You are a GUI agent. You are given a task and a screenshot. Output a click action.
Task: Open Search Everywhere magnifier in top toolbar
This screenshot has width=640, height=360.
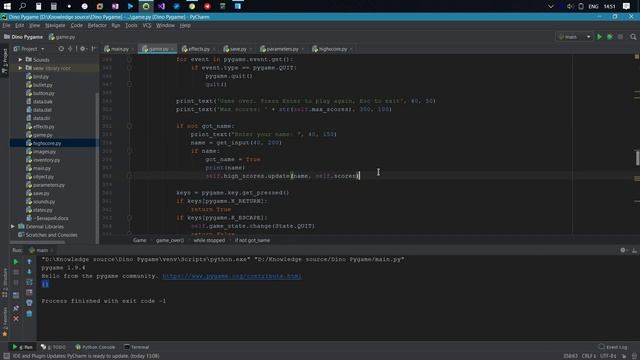pos(633,37)
